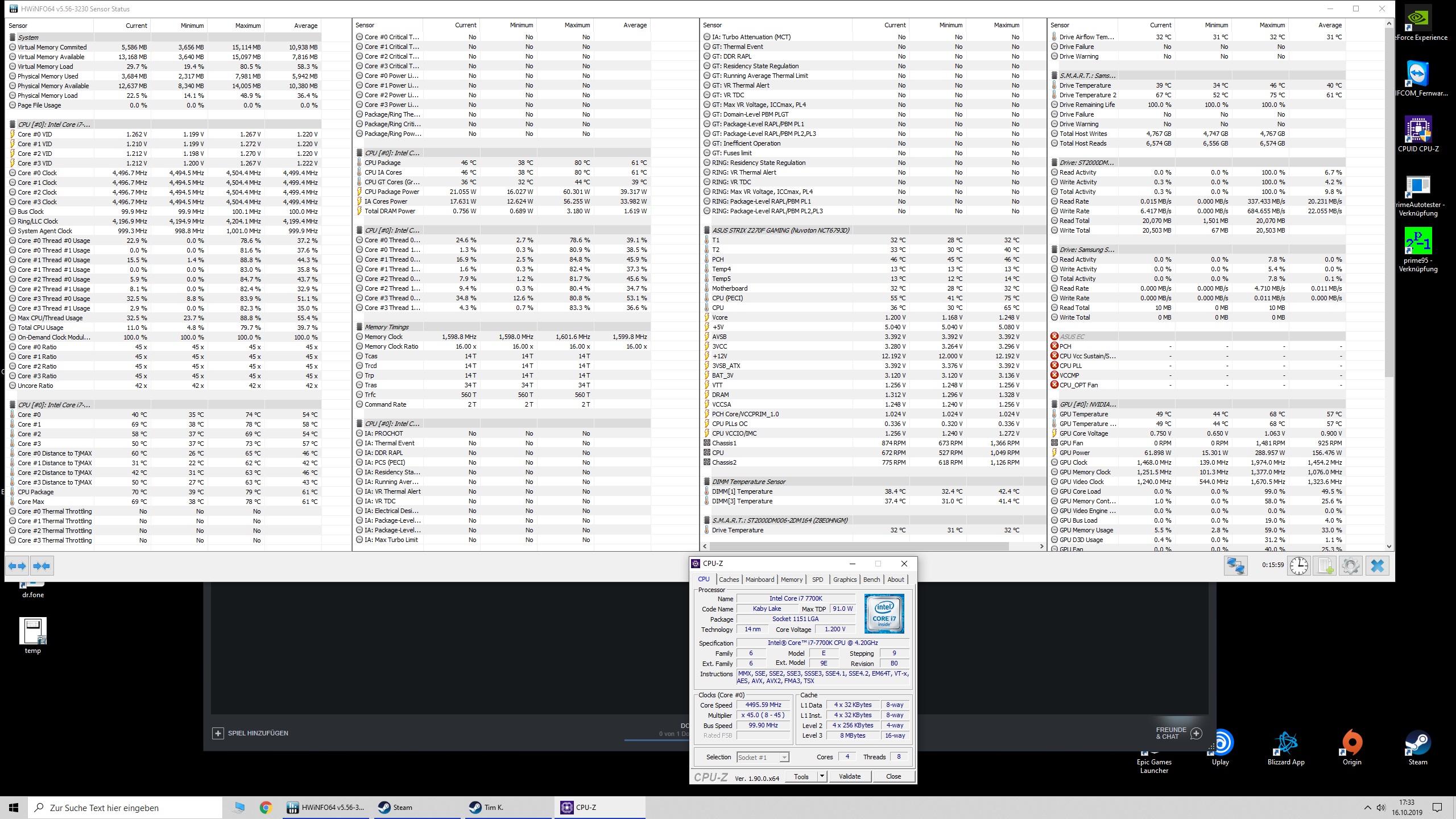Open HWiNFO sensor settings gear

click(x=1350, y=566)
